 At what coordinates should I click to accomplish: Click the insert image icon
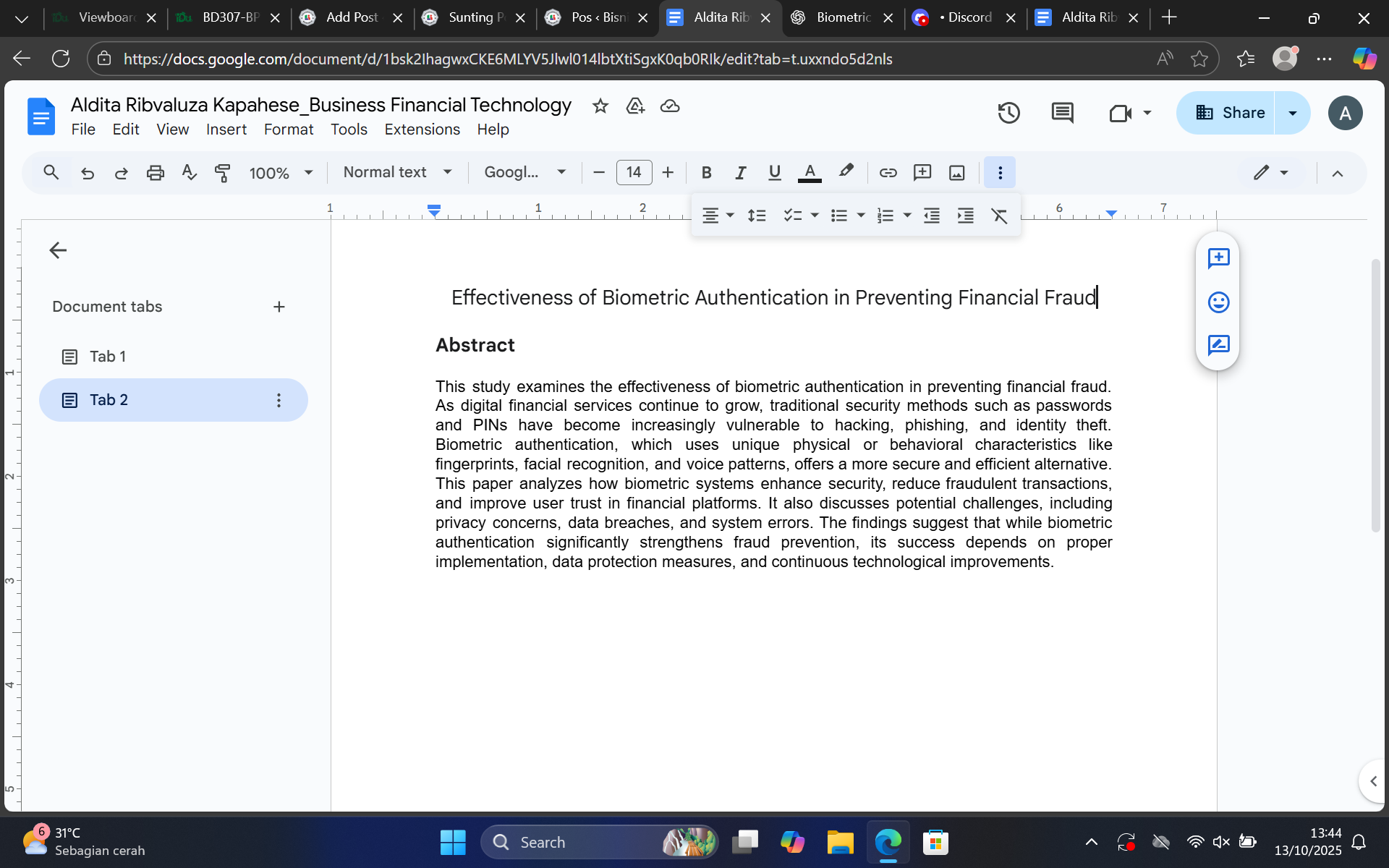tap(956, 173)
